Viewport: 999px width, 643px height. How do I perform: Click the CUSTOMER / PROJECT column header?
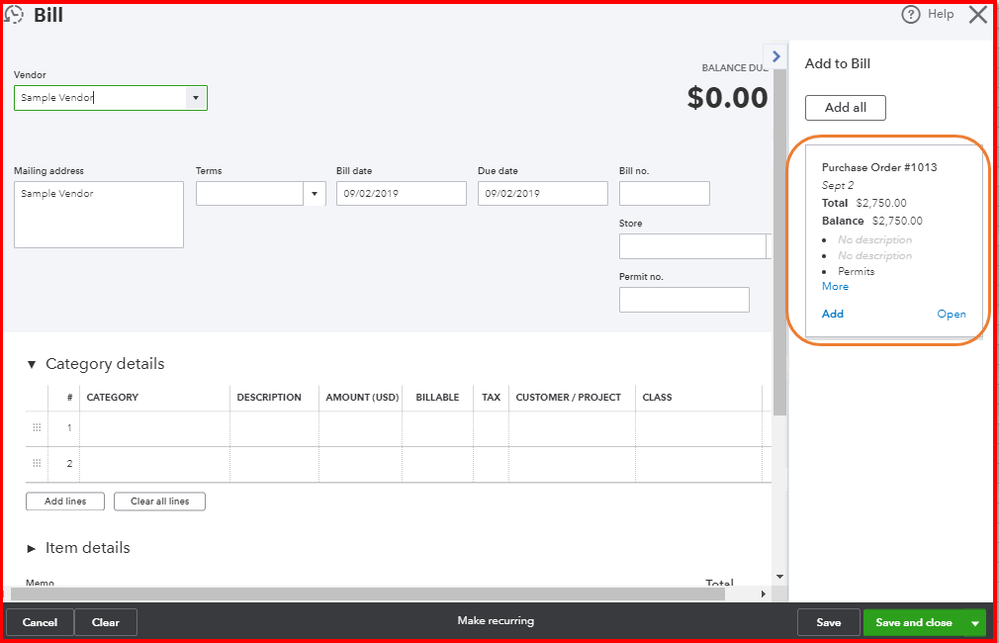click(568, 398)
